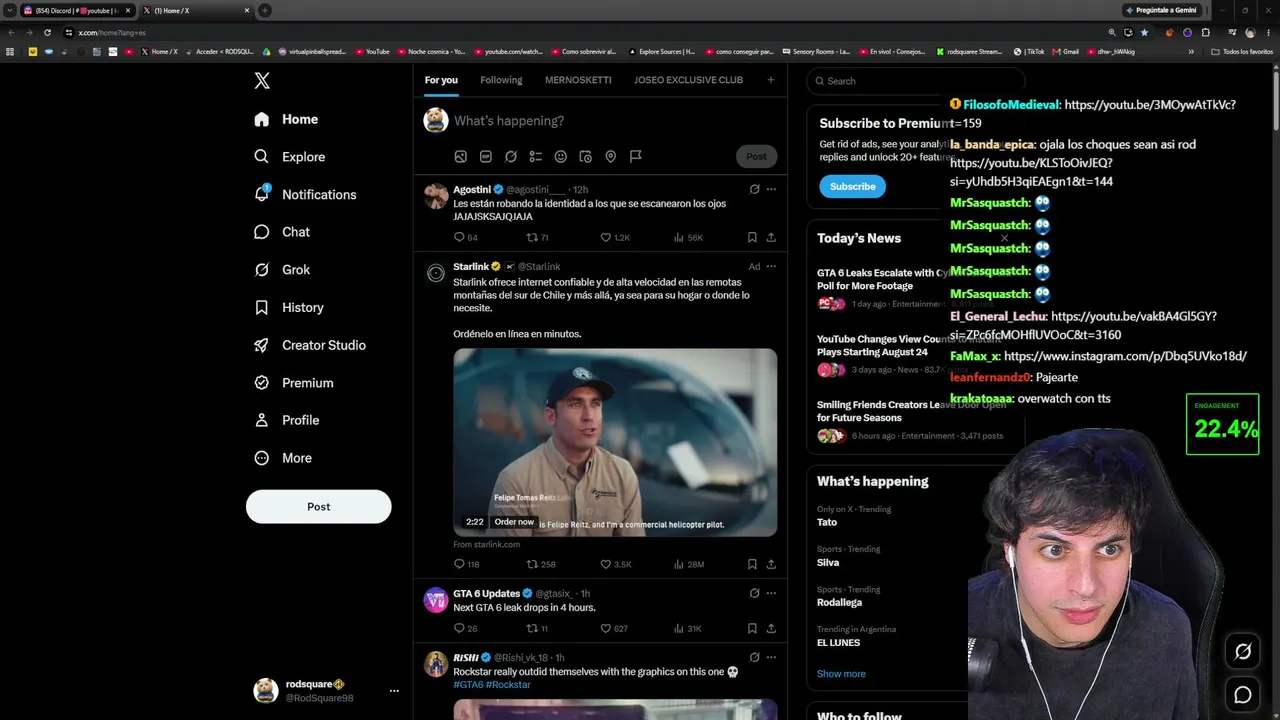Switch to the MERNOSKETTI tab

coord(578,80)
